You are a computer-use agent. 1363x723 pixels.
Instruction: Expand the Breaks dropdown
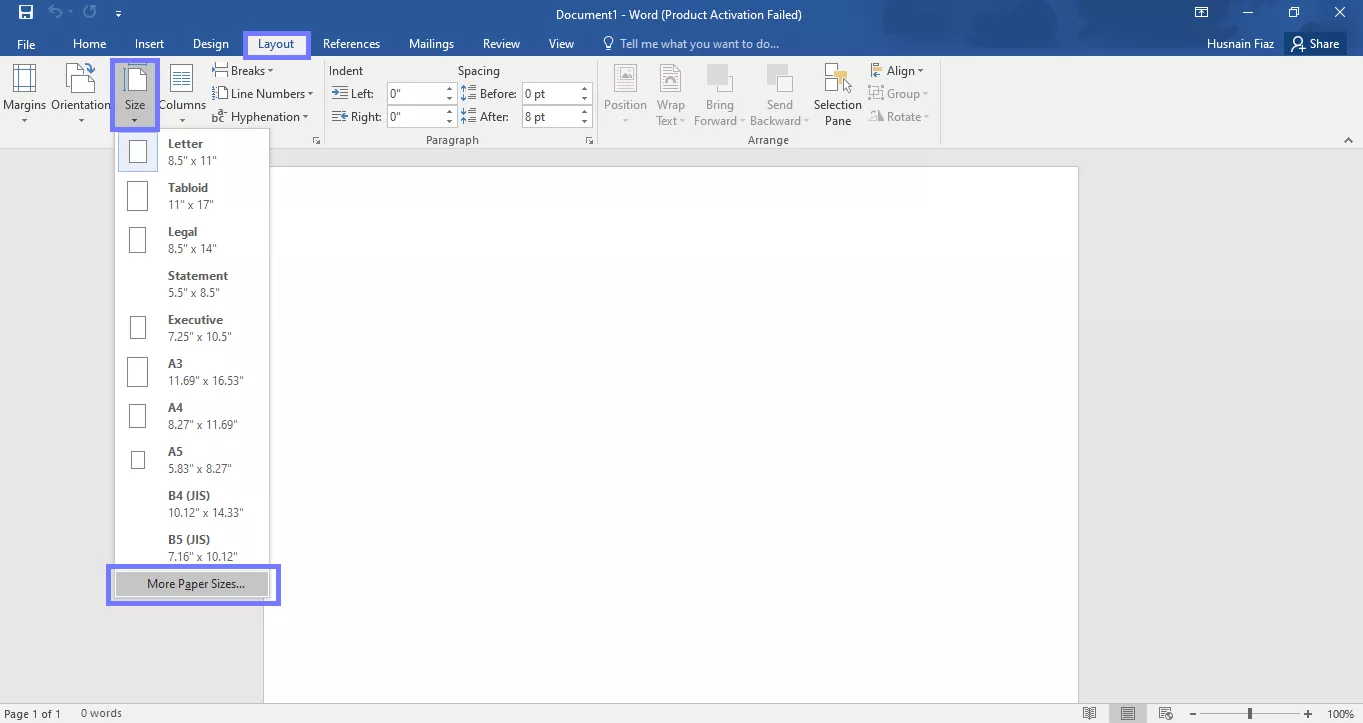[243, 71]
